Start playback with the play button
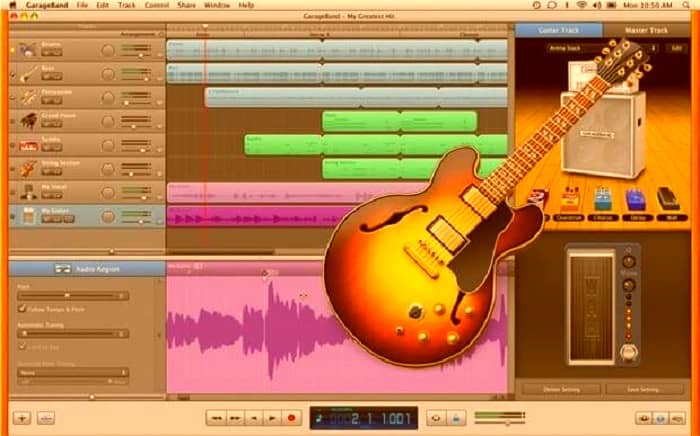The height and width of the screenshot is (436, 700). coord(272,418)
